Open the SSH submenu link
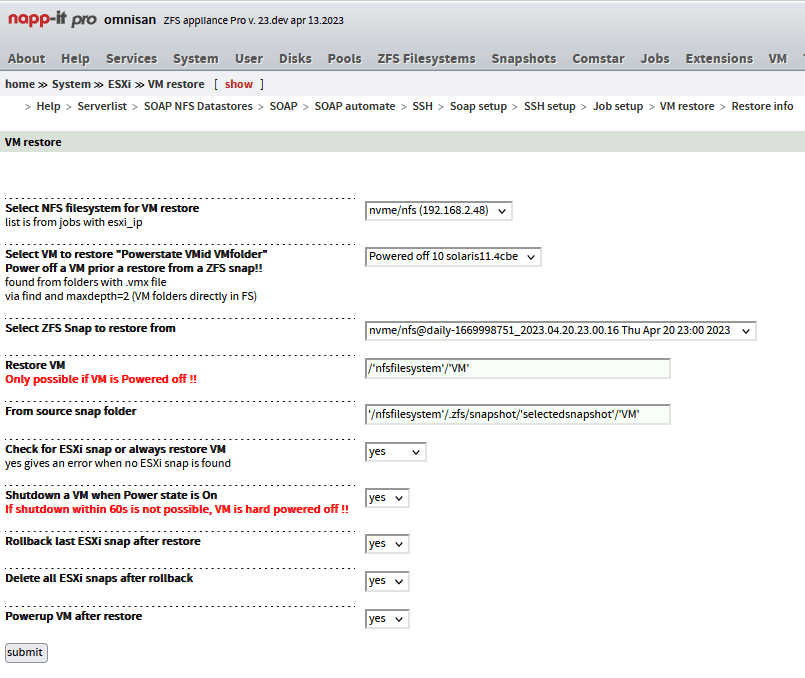 pyautogui.click(x=423, y=106)
